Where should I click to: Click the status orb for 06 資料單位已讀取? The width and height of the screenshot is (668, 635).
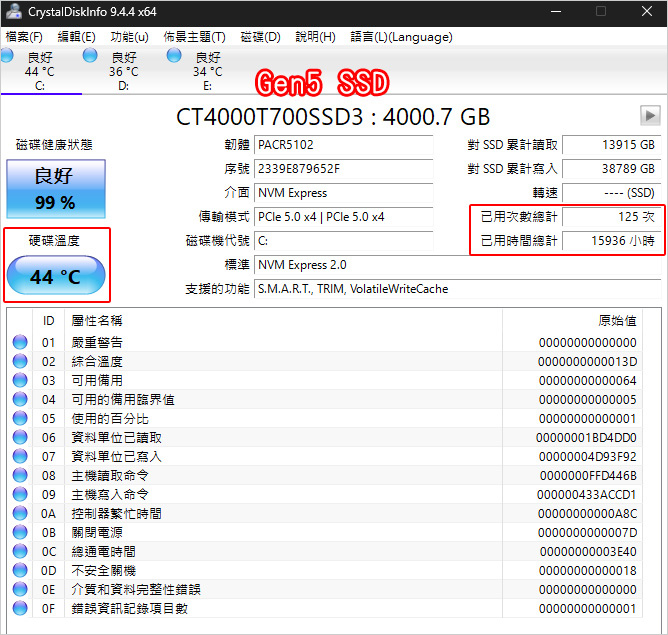(20, 437)
